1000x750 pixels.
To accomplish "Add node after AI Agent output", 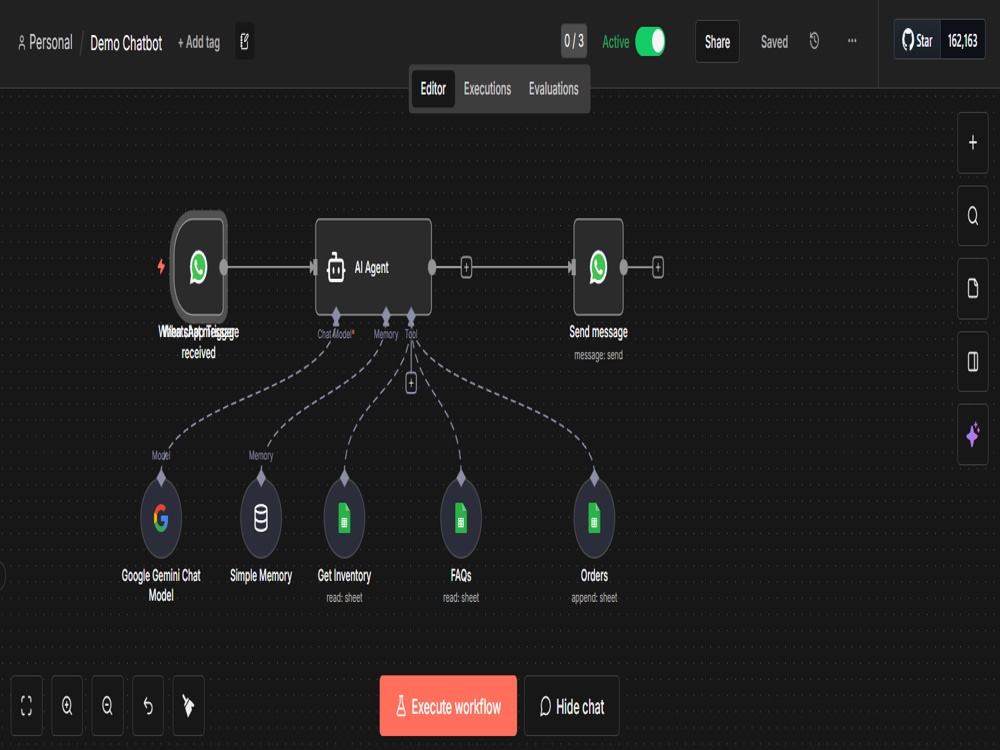I will coord(466,267).
